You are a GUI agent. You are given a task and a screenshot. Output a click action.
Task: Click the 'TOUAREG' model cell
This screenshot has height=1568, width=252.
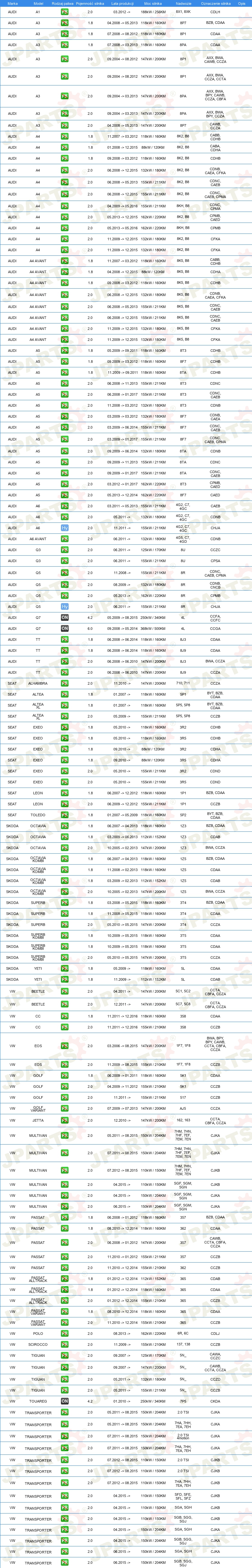[38, 1401]
